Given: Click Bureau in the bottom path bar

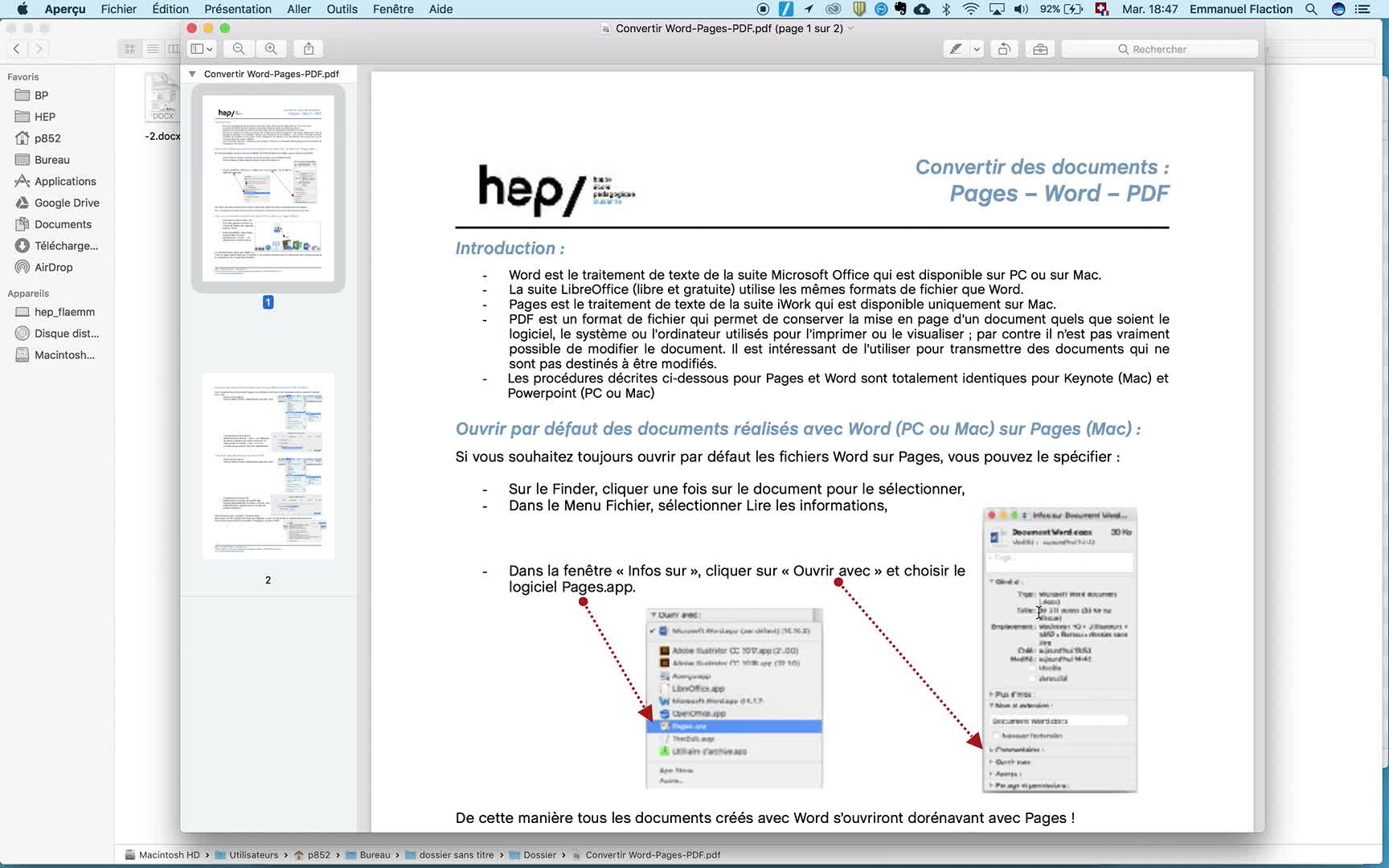Looking at the screenshot, I should point(375,855).
